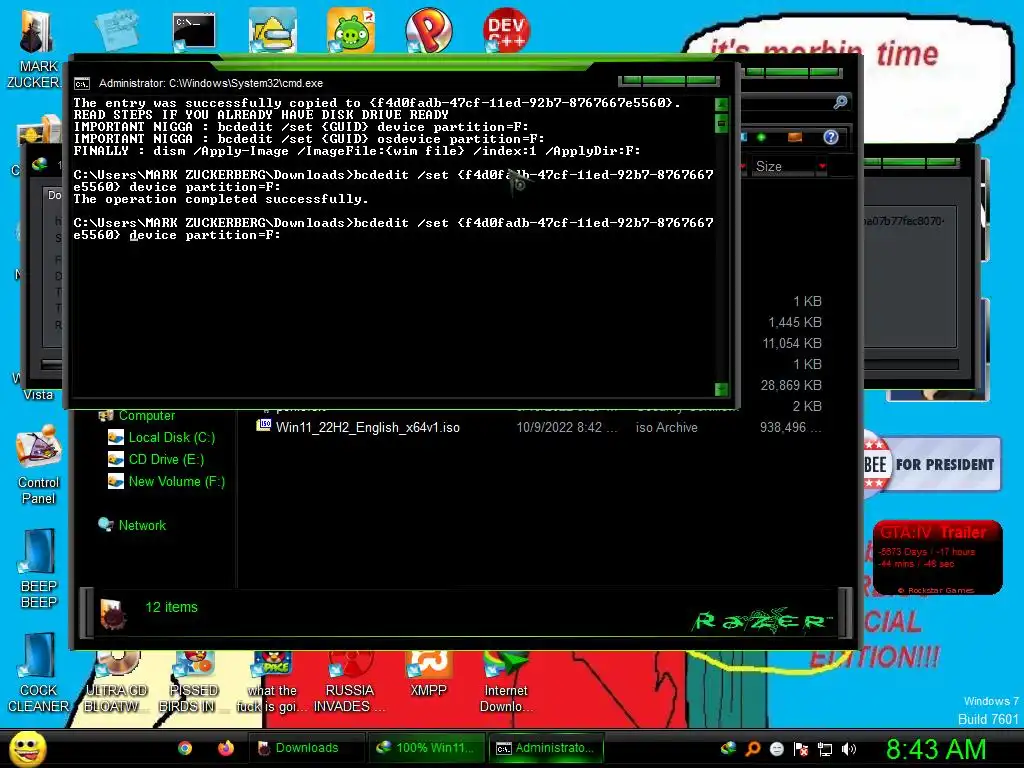Image resolution: width=1024 pixels, height=768 pixels.
Task: Open the RUSSIA INVADES desktop shortcut
Action: 350,682
